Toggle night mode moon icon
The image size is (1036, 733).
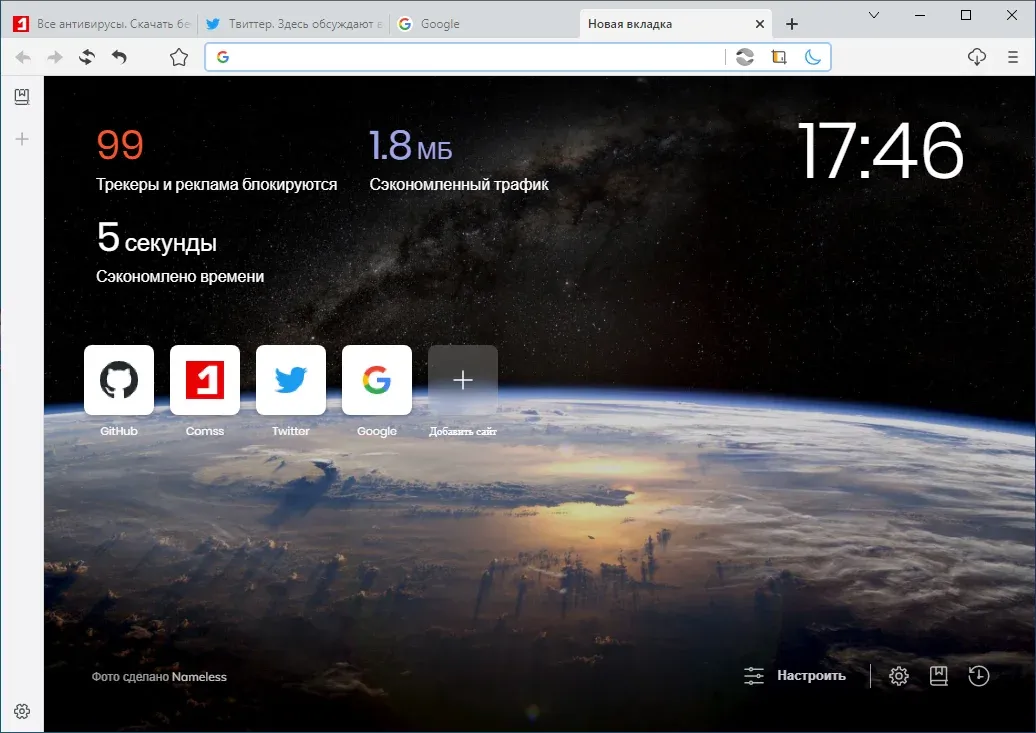(813, 58)
